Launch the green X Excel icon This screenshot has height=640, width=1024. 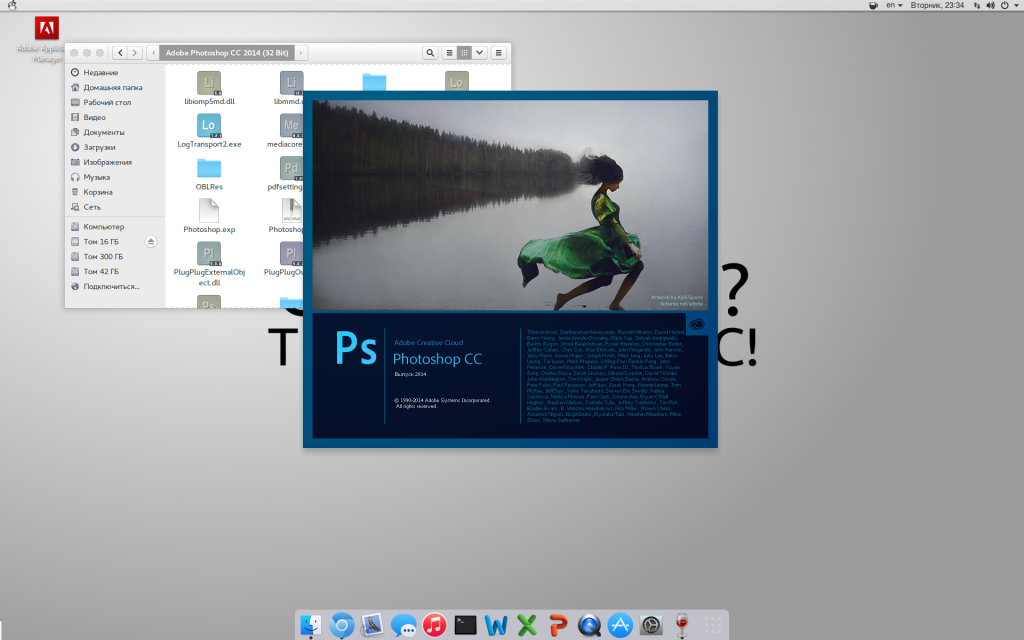pyautogui.click(x=527, y=626)
